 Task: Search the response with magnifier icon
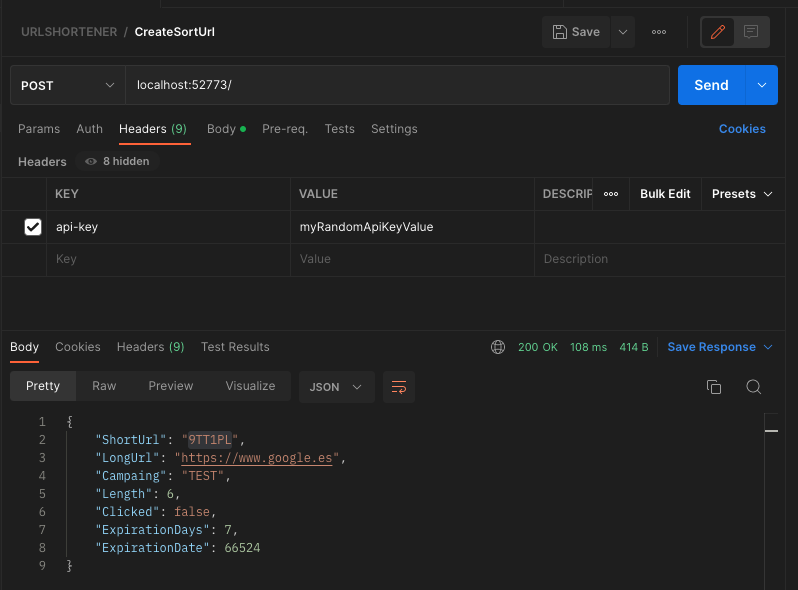pyautogui.click(x=754, y=387)
